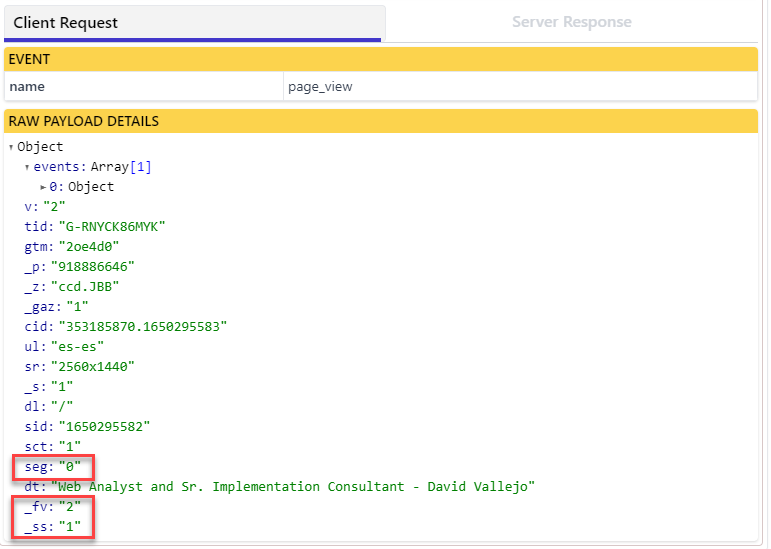The width and height of the screenshot is (771, 549).
Task: Select the page_view event name value
Action: (320, 87)
